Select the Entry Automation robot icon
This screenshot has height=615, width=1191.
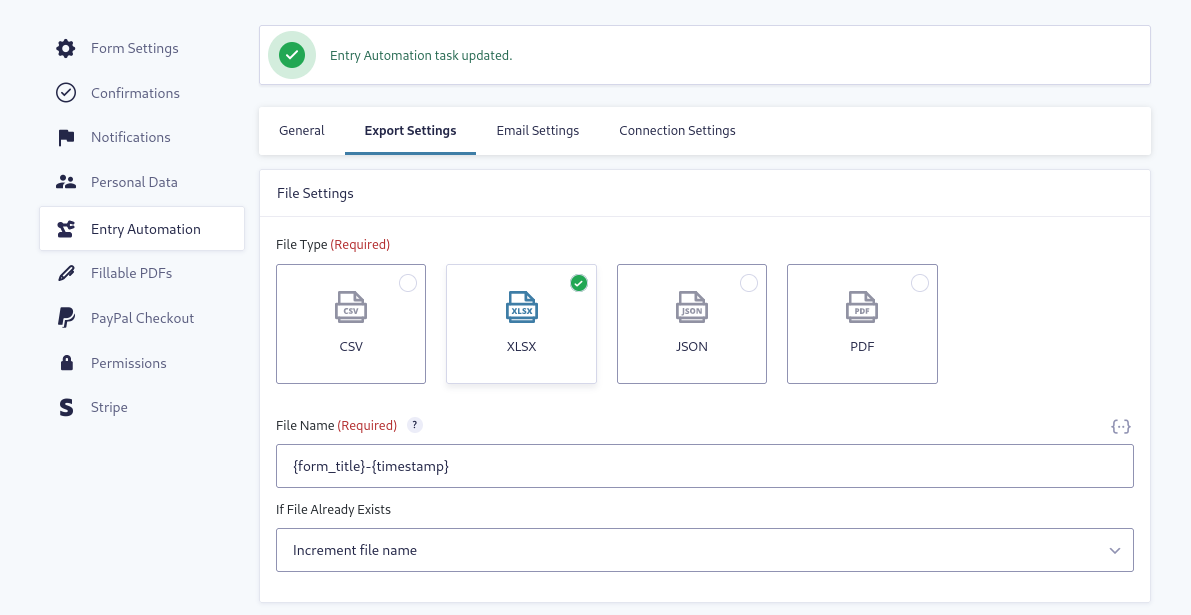click(65, 228)
